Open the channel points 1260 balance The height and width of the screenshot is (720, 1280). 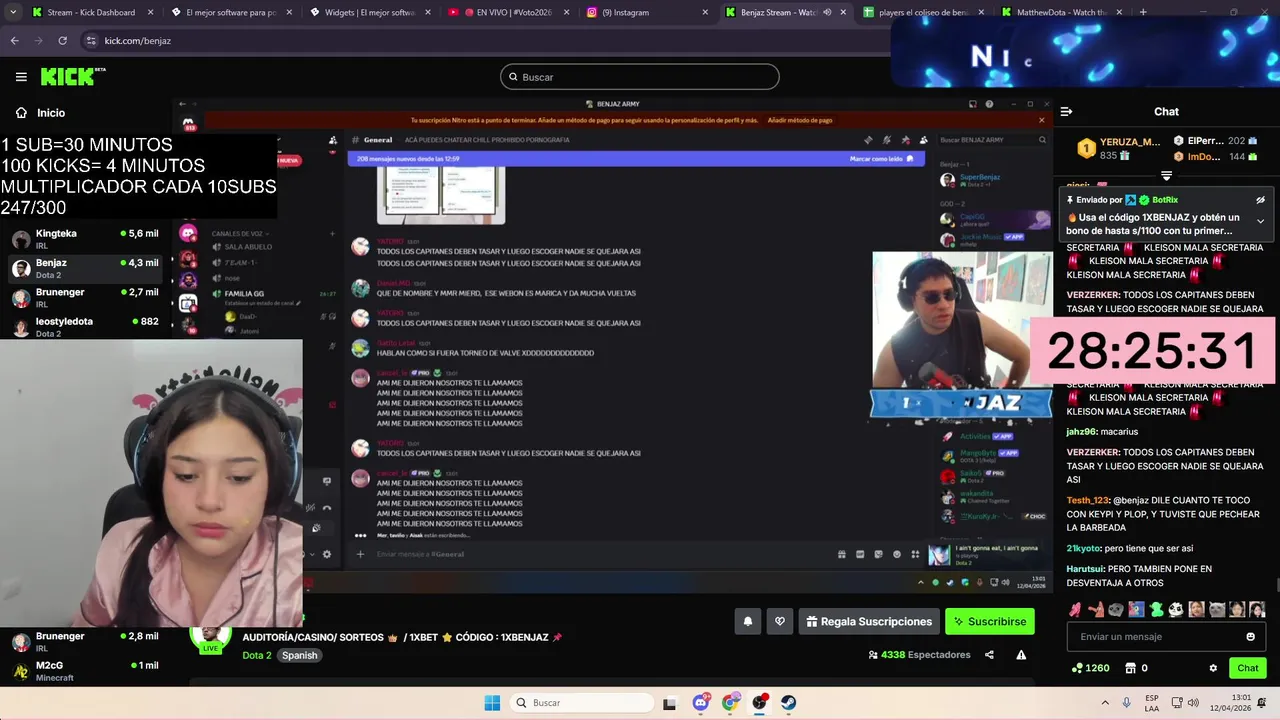pos(1090,668)
